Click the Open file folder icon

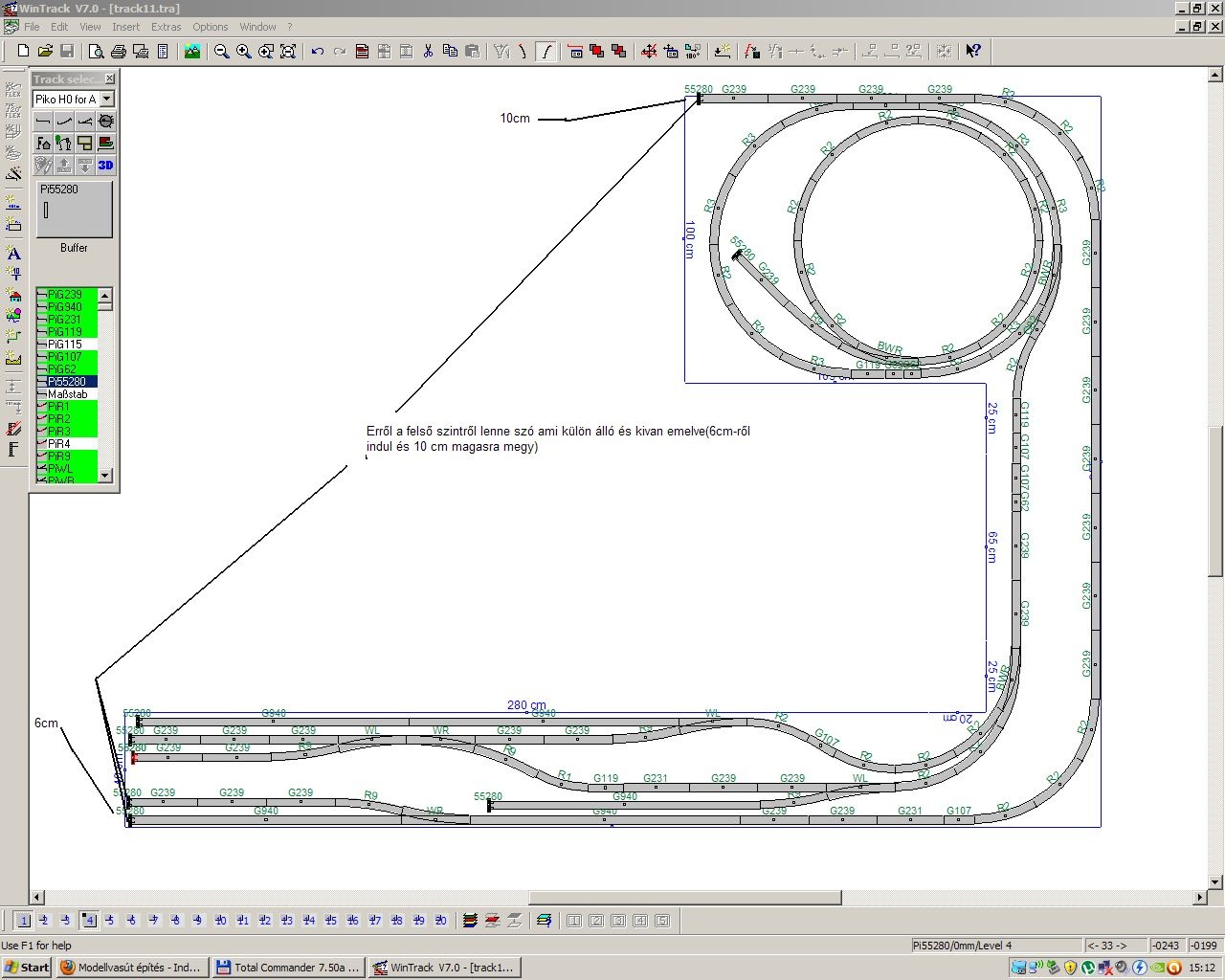coord(45,52)
